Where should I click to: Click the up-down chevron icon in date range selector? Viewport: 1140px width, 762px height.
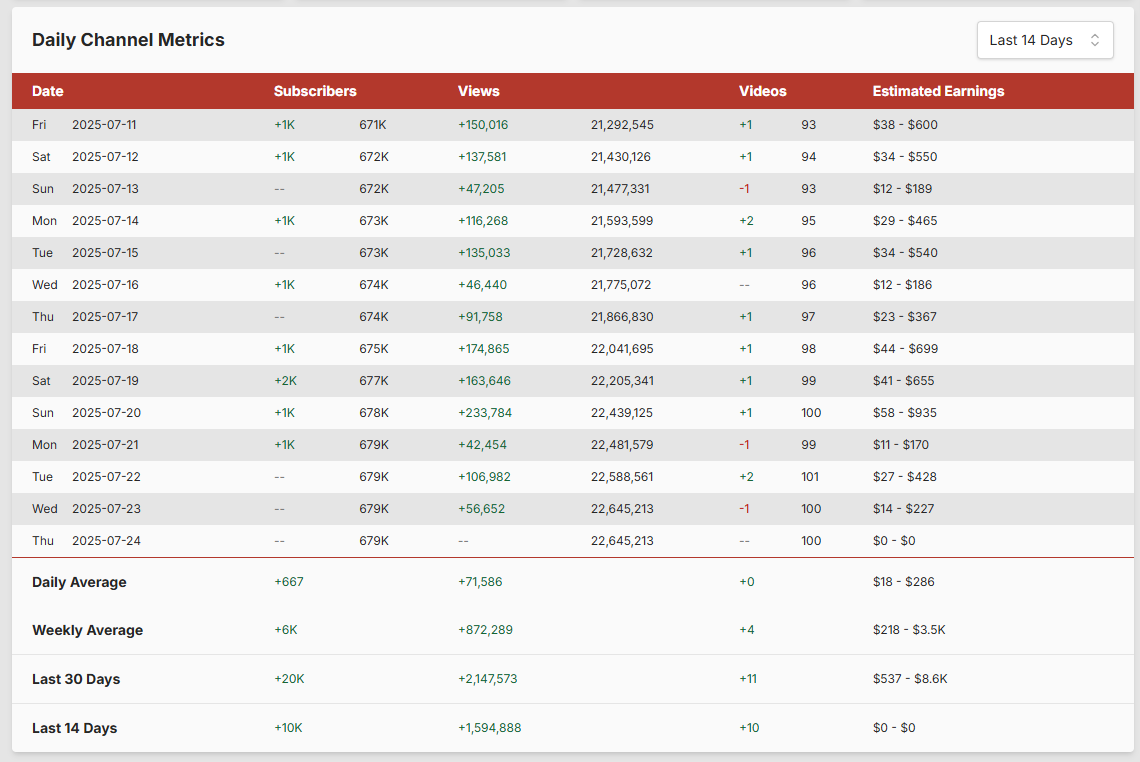click(x=1095, y=40)
